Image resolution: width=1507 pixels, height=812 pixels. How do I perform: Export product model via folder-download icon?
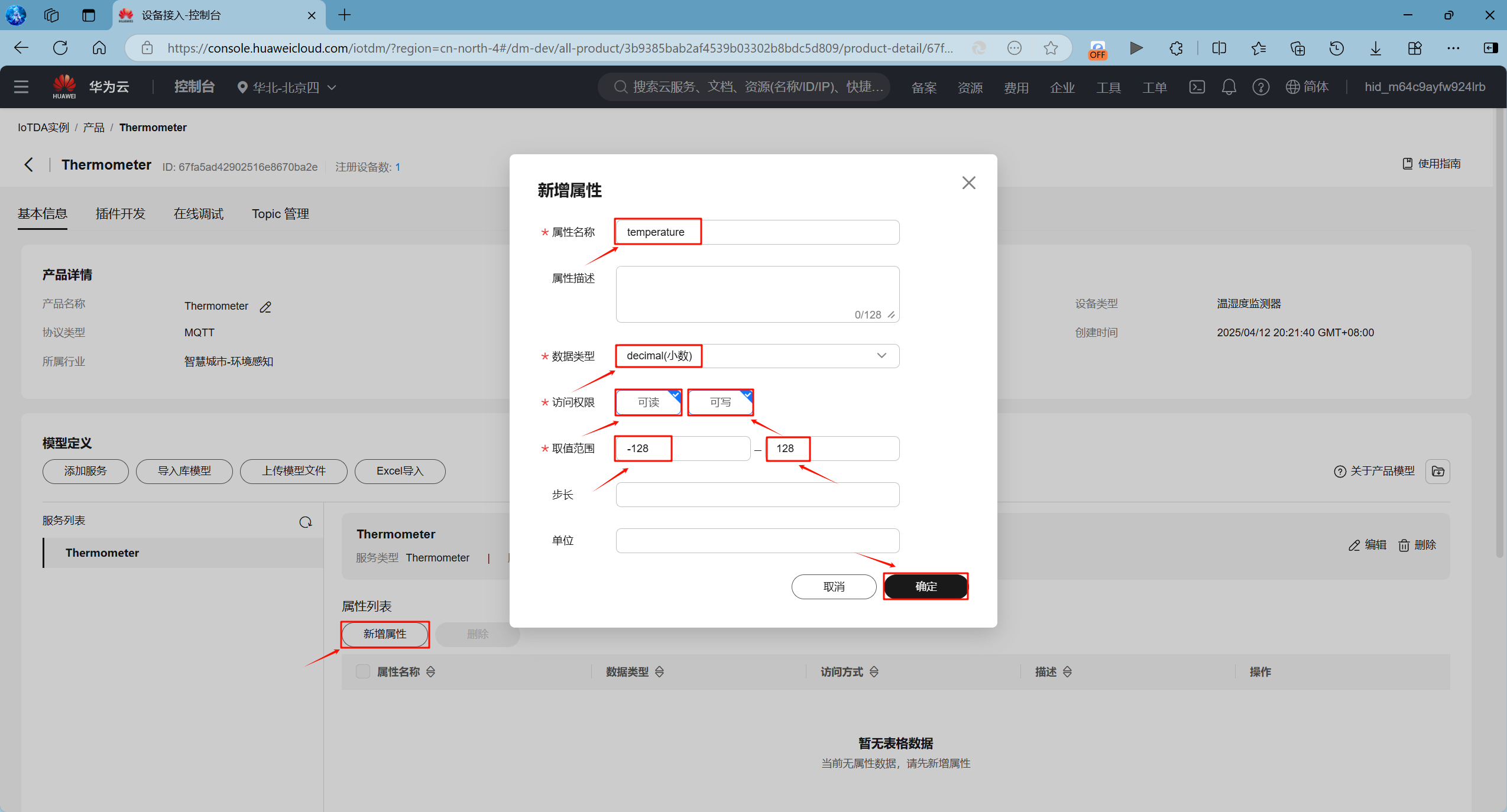pyautogui.click(x=1438, y=472)
